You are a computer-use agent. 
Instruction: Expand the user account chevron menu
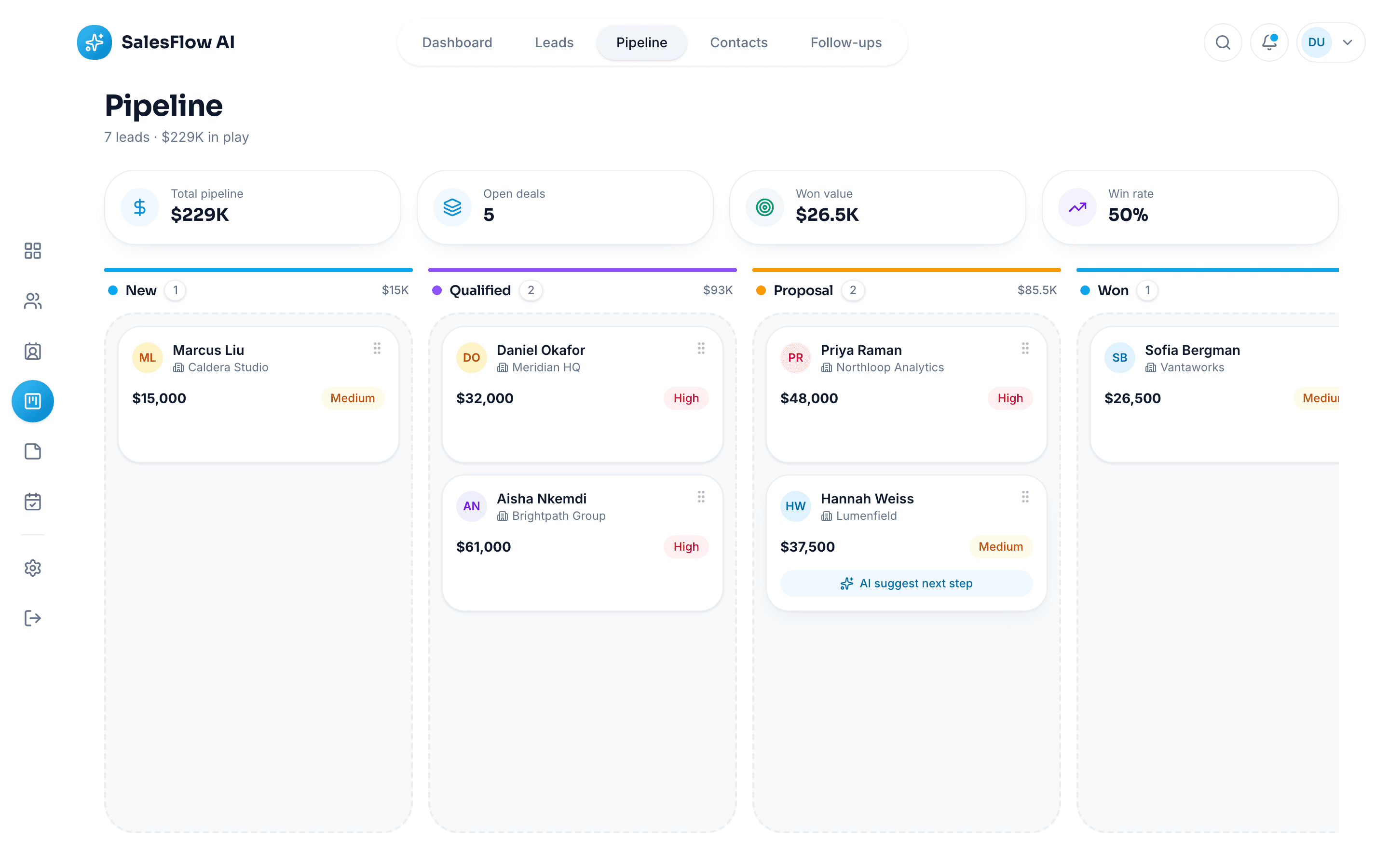(1347, 42)
